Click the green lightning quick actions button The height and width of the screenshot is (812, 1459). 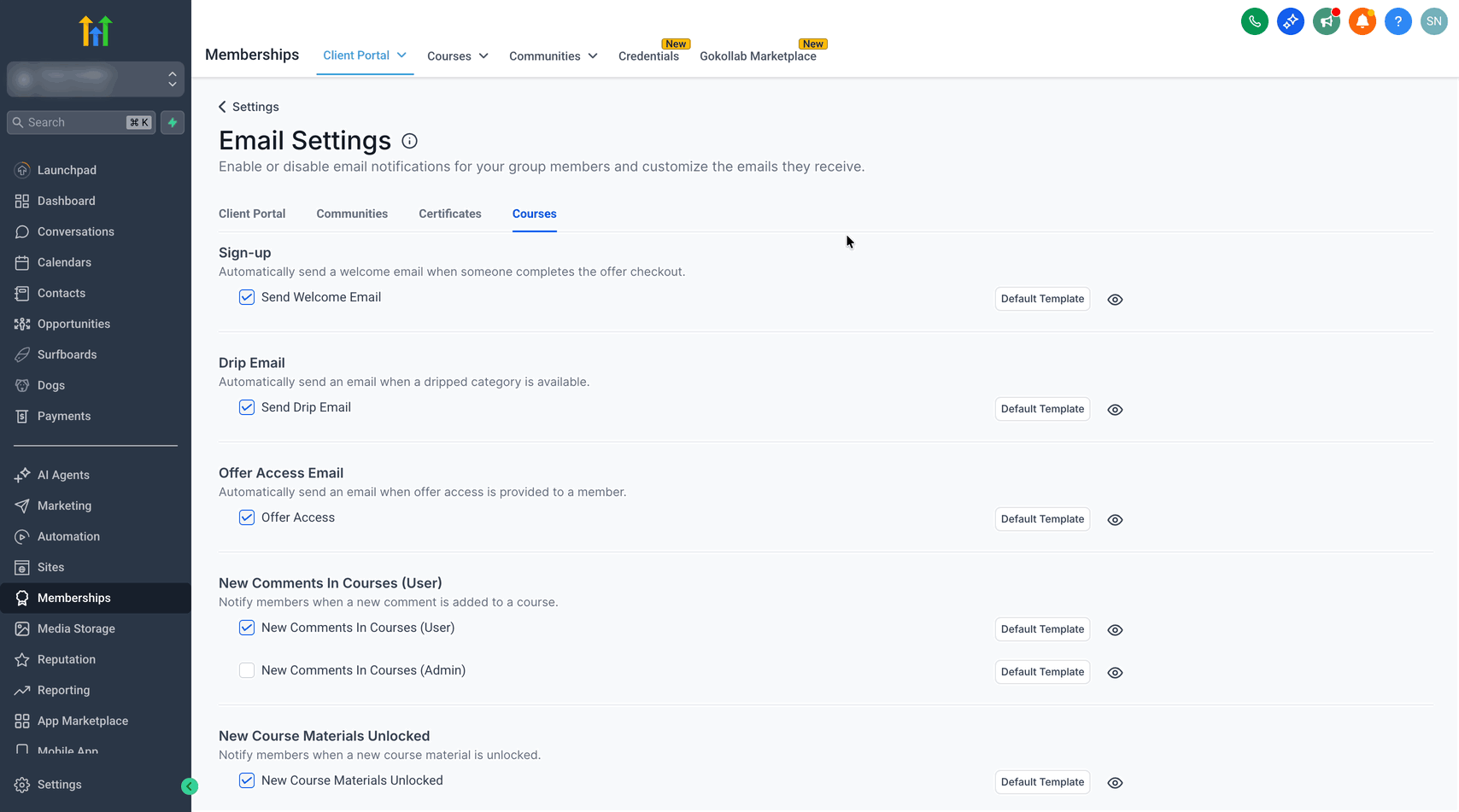pos(173,123)
